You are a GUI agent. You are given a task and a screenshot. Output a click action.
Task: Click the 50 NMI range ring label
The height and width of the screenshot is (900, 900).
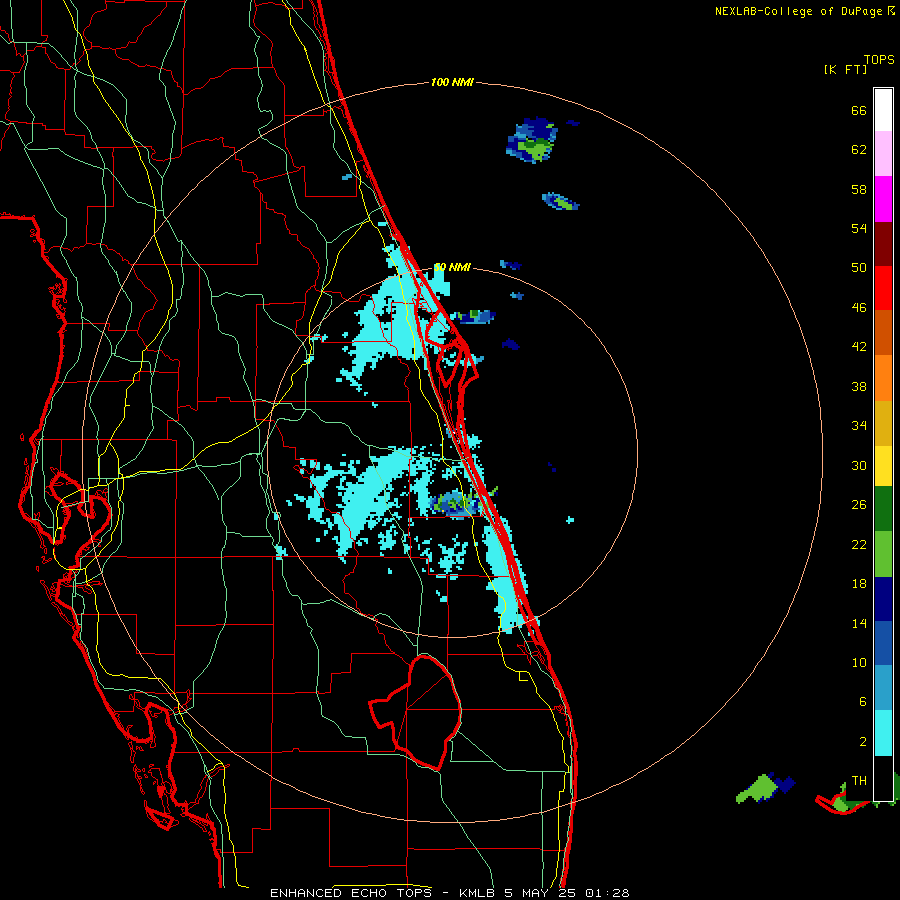[x=452, y=267]
